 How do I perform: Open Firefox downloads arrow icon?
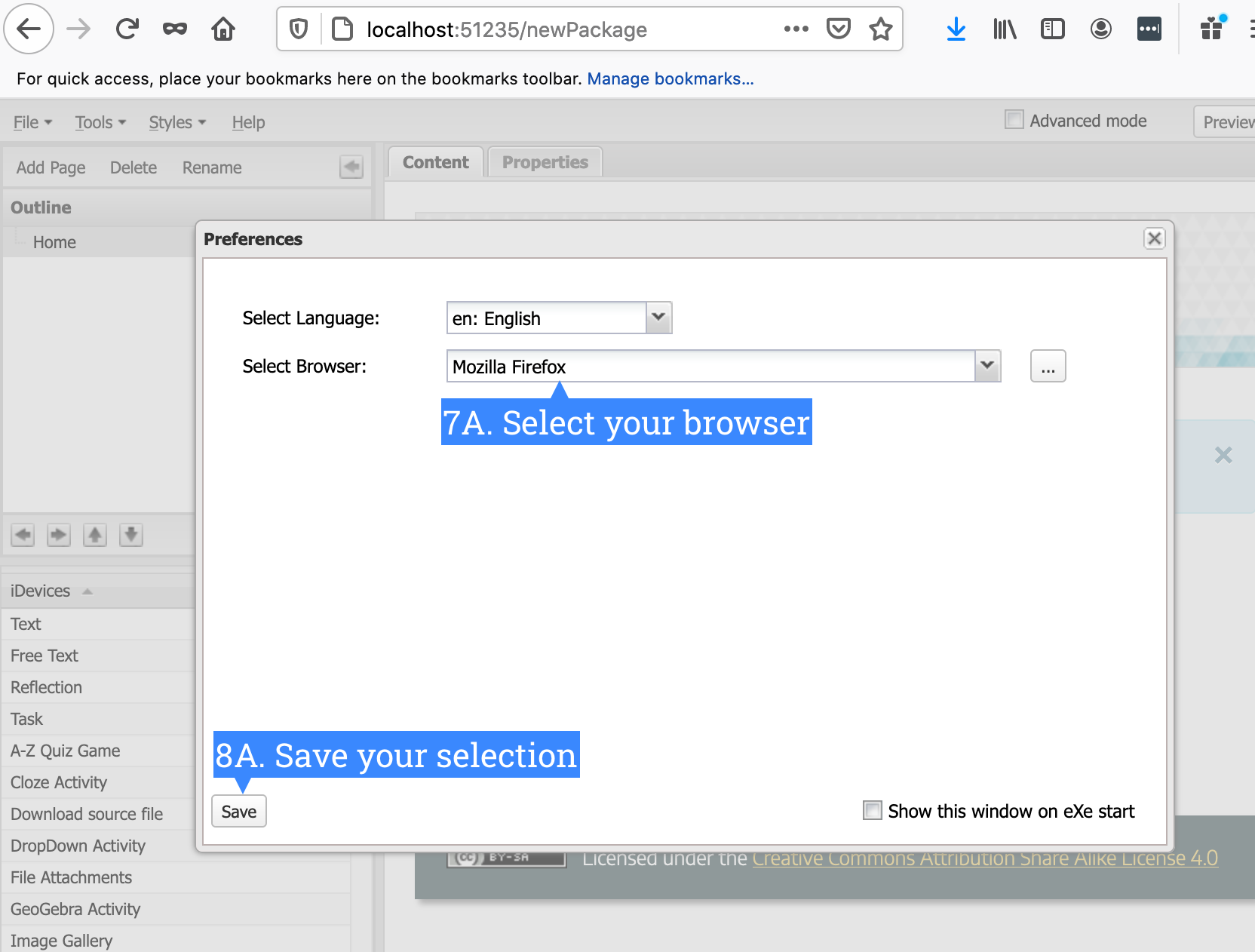point(956,29)
